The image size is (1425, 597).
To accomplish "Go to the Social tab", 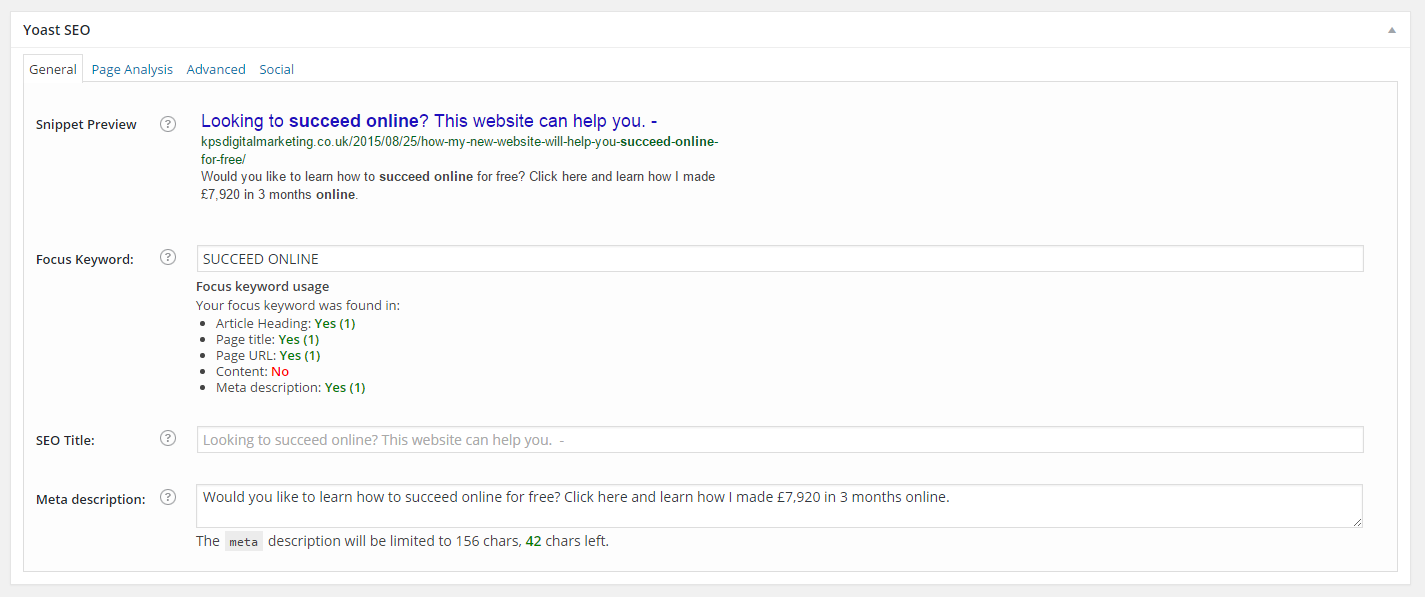I will 277,69.
